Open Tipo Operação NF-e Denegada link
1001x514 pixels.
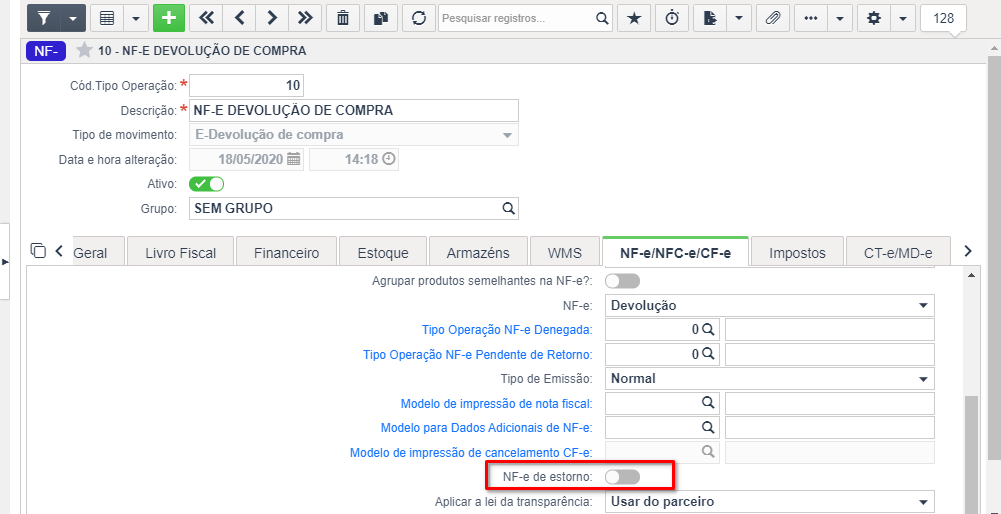507,329
